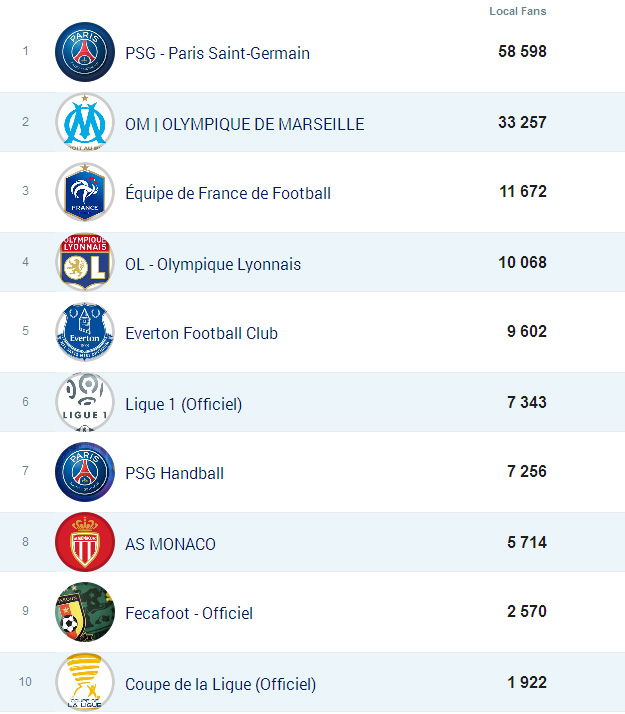The height and width of the screenshot is (714, 625).
Task: Click the 58 598 fan count
Action: [x=522, y=51]
